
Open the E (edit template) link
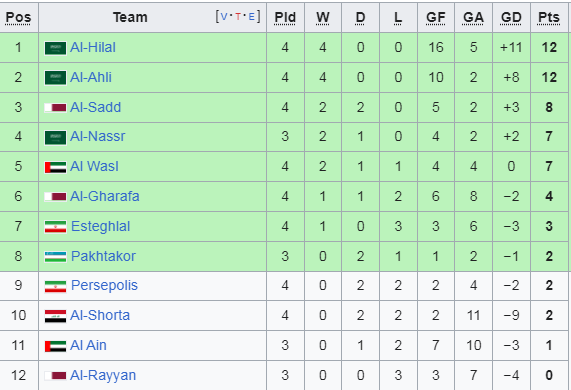coord(252,17)
